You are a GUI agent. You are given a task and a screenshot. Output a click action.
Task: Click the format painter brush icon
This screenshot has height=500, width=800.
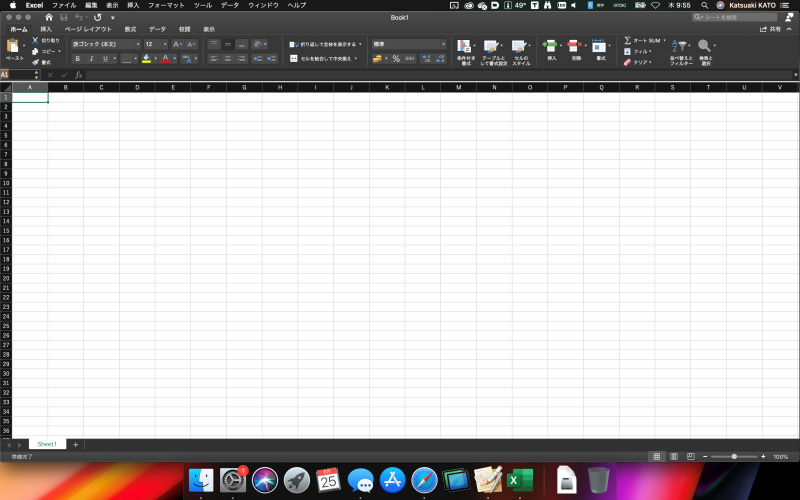pos(35,62)
